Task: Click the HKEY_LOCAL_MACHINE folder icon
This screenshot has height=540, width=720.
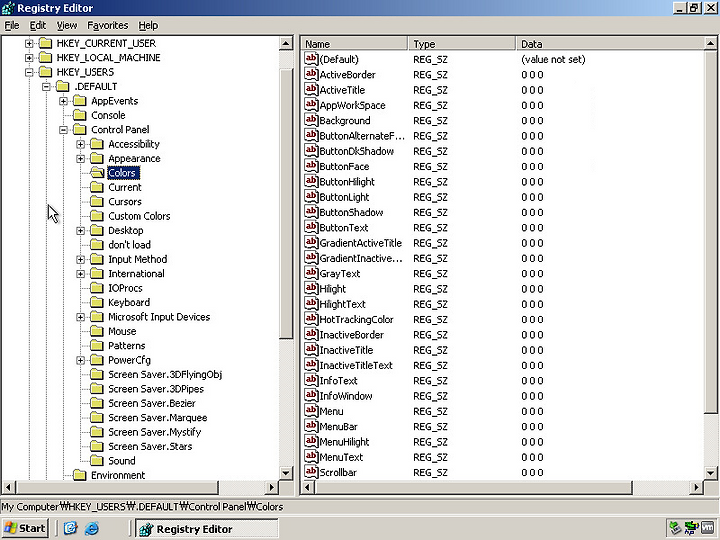Action: coord(45,57)
